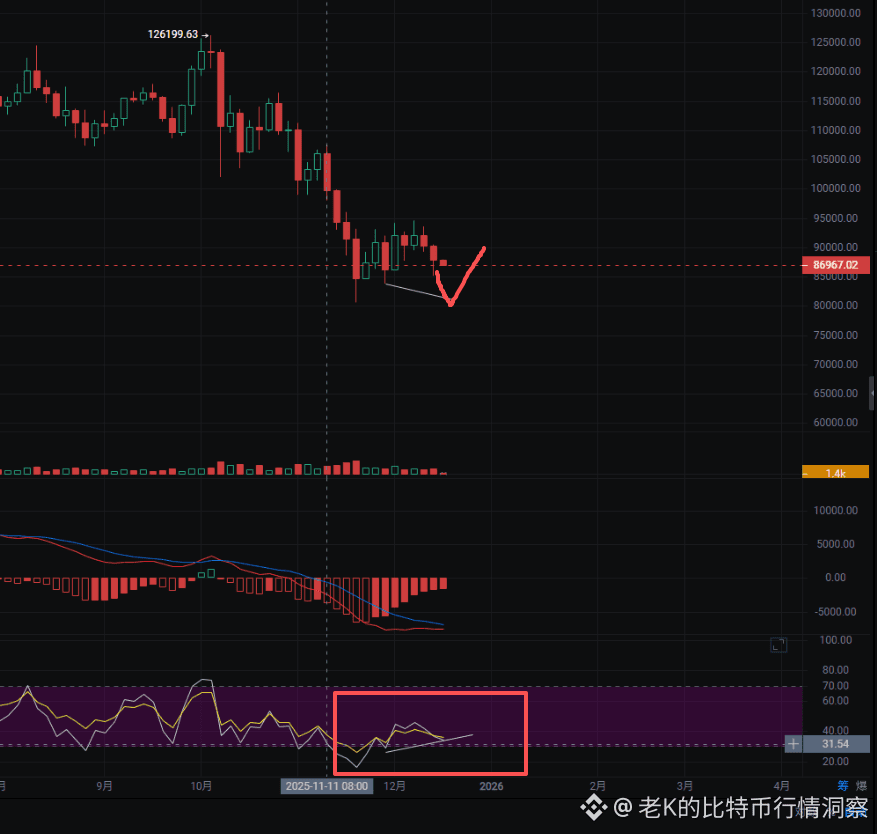Click the MACD axis label 5000.00
This screenshot has width=877, height=834.
(x=836, y=544)
